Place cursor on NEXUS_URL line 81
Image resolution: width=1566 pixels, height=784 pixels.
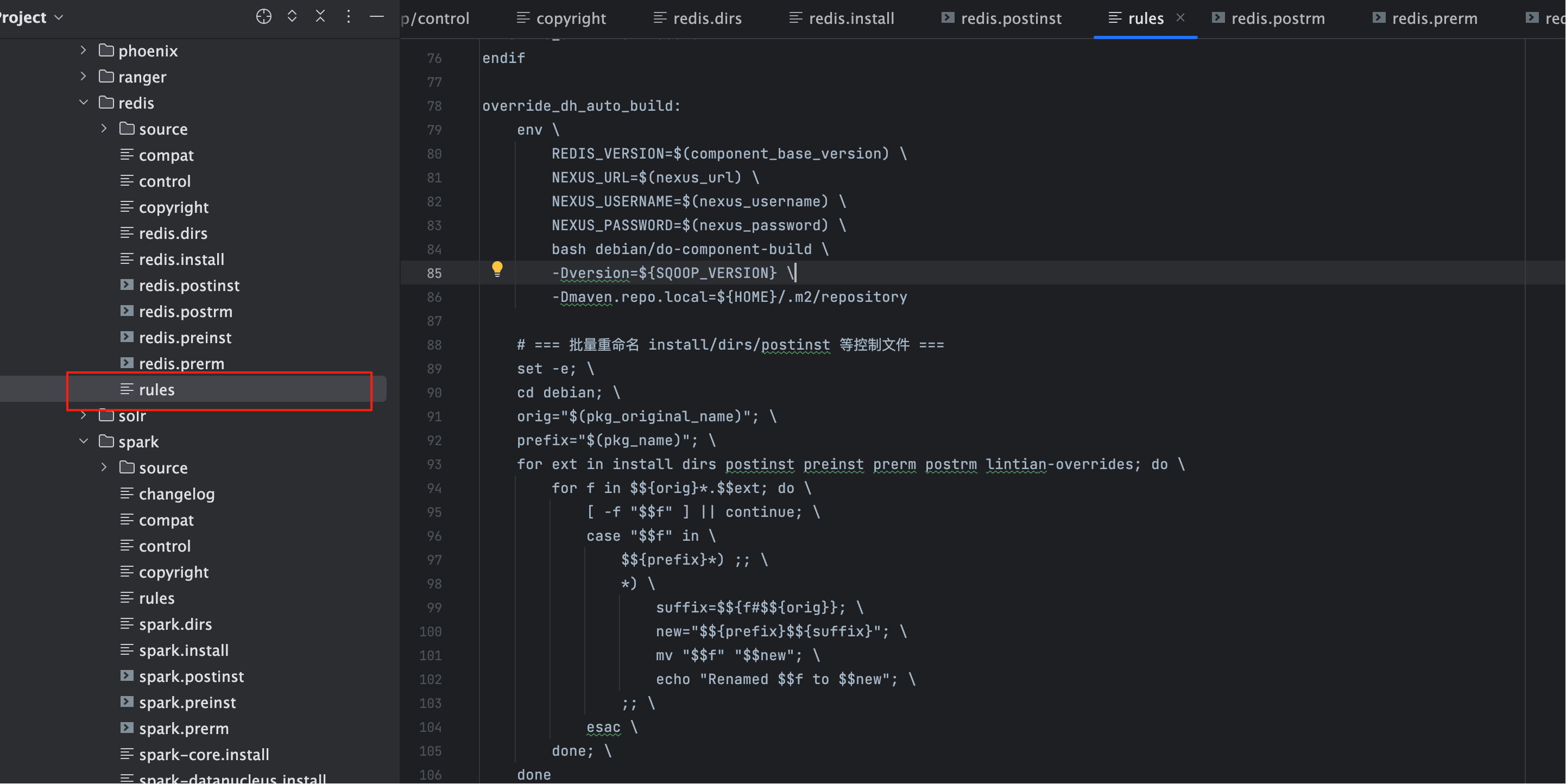(655, 178)
